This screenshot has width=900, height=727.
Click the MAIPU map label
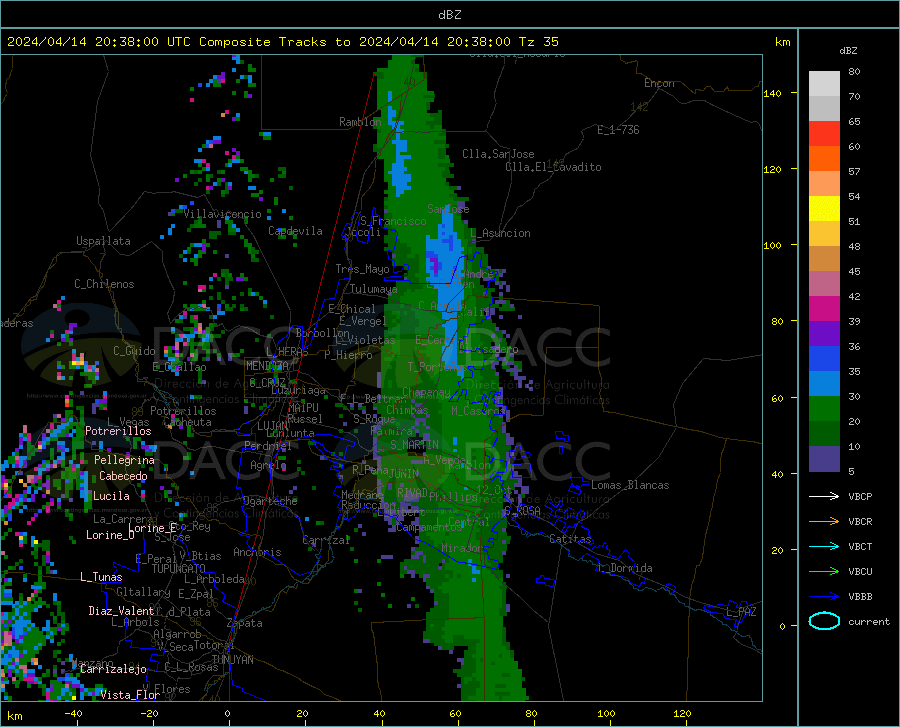[303, 407]
